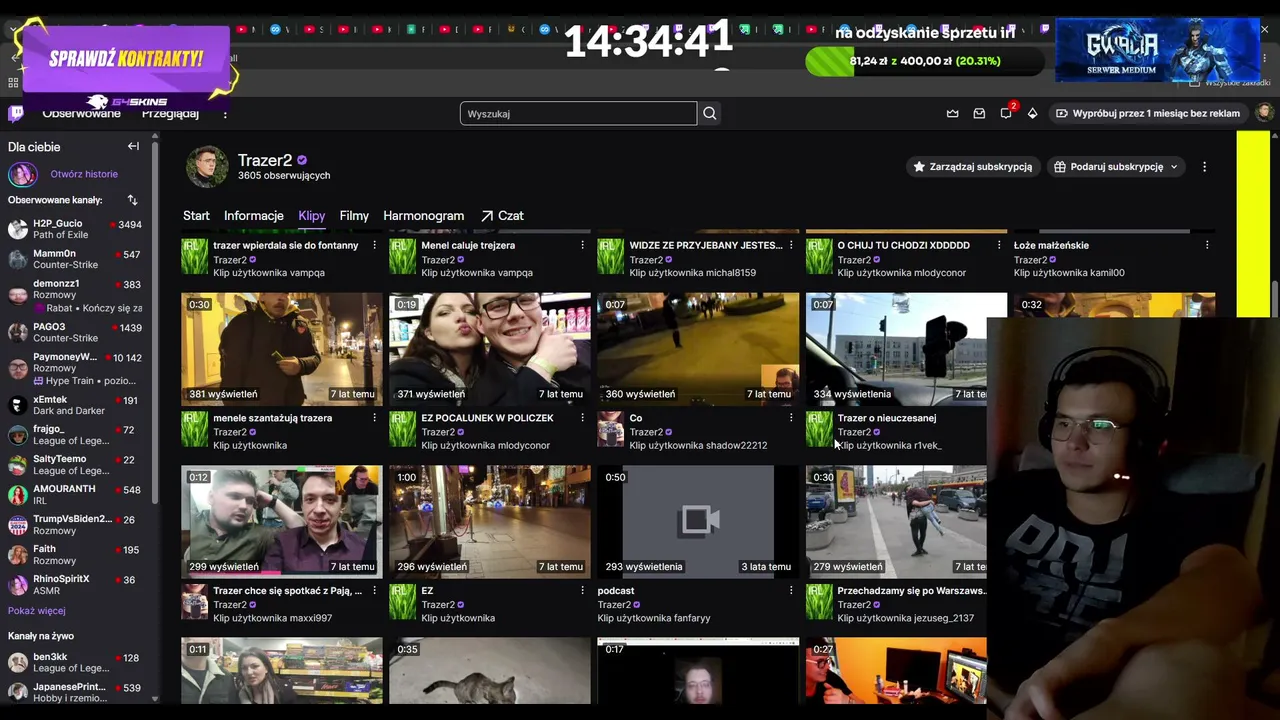Click IRL category icon beside 'Menel caluje trejzera'
Image resolution: width=1280 pixels, height=720 pixels.
402,256
